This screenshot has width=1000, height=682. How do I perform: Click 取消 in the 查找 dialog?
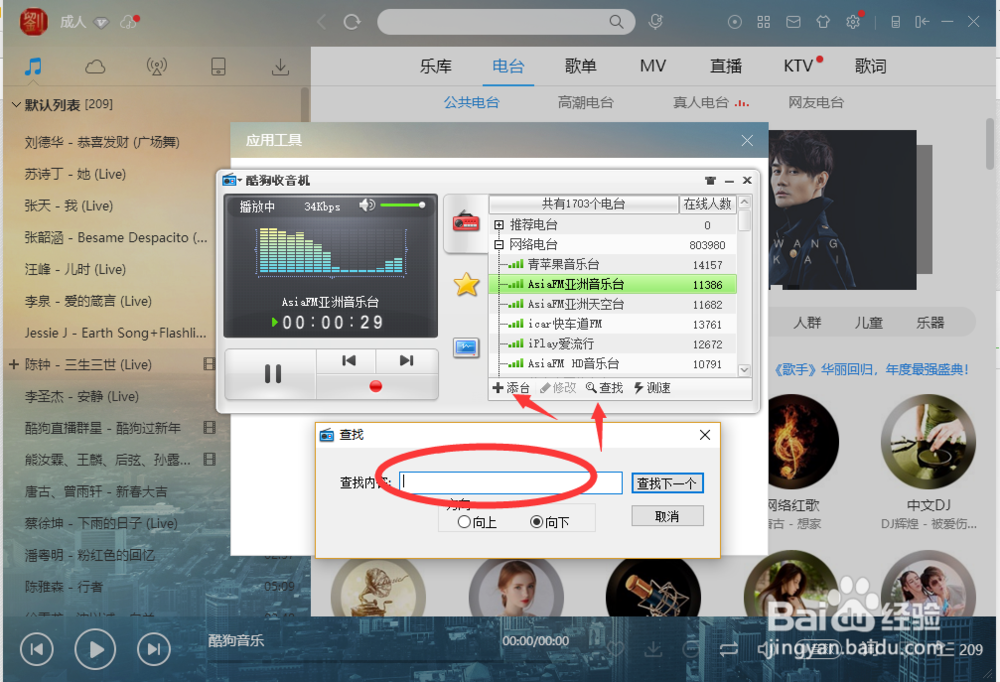[x=667, y=516]
